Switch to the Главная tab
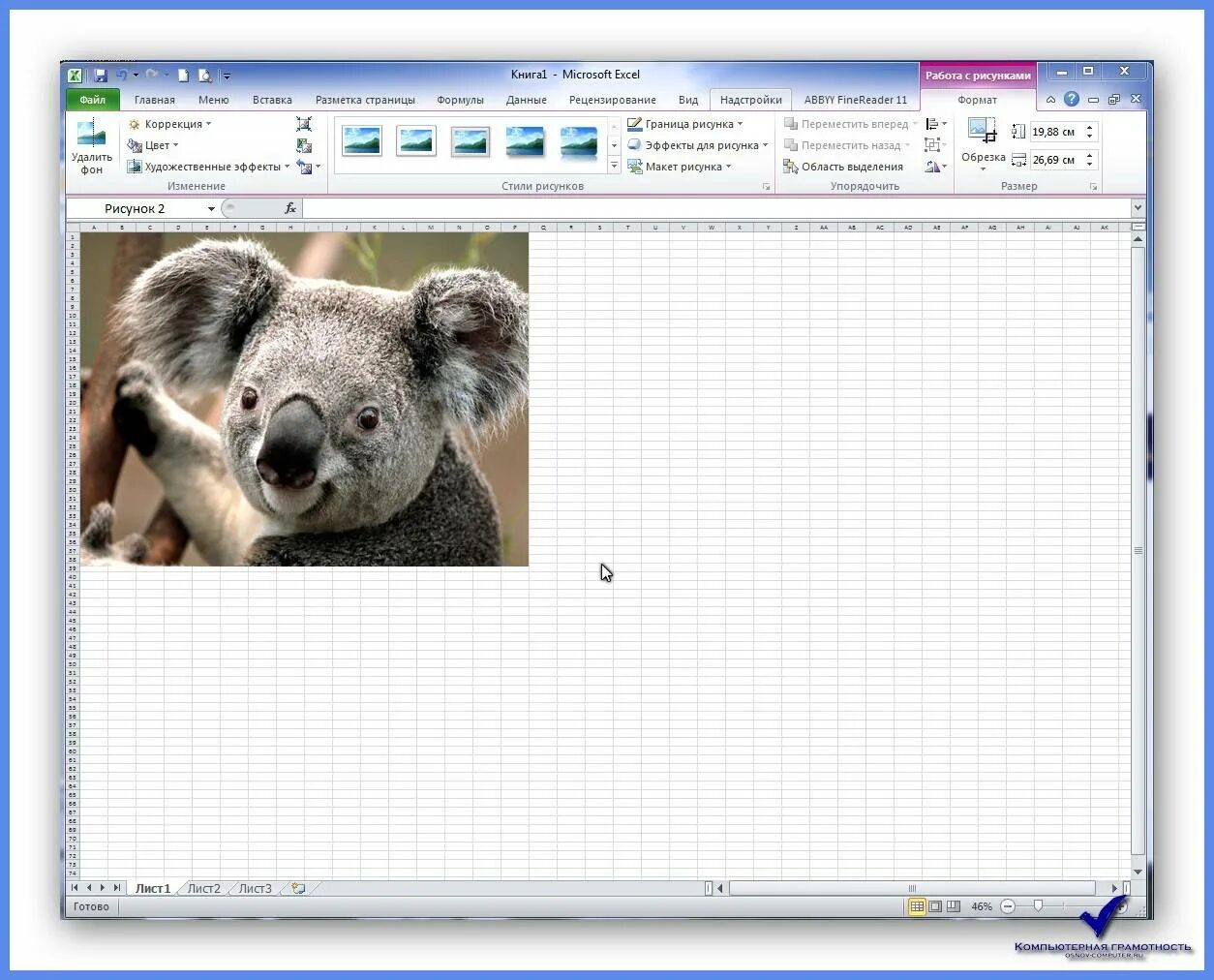Viewport: 1214px width, 980px height. pyautogui.click(x=155, y=100)
